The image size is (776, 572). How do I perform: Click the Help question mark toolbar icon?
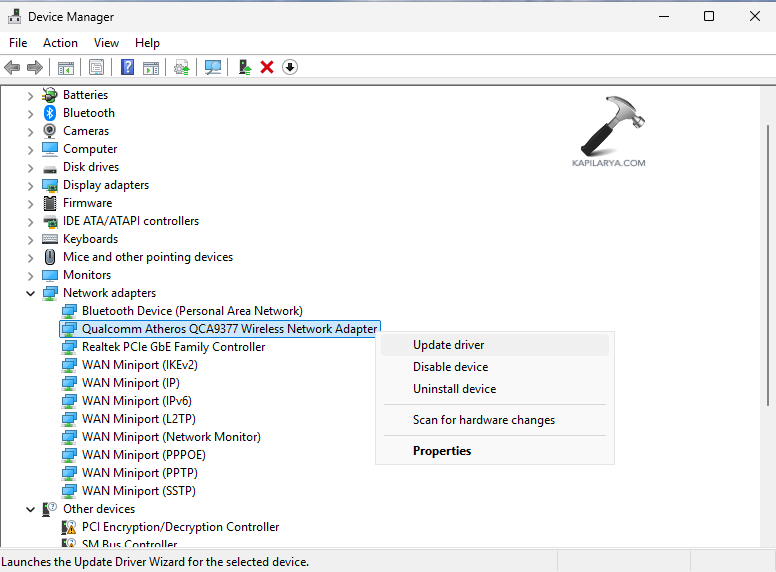(x=127, y=67)
